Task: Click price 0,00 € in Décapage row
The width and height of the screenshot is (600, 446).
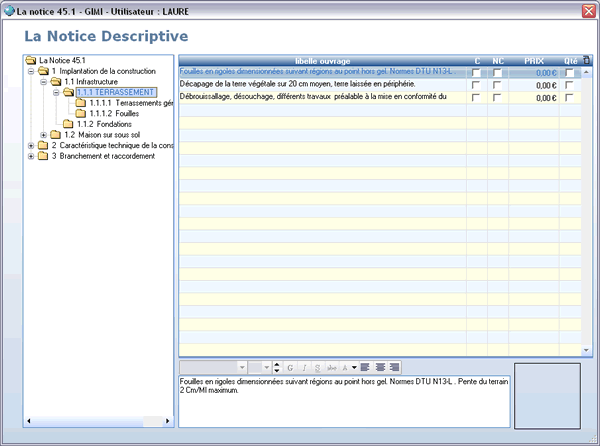Action: [546, 86]
